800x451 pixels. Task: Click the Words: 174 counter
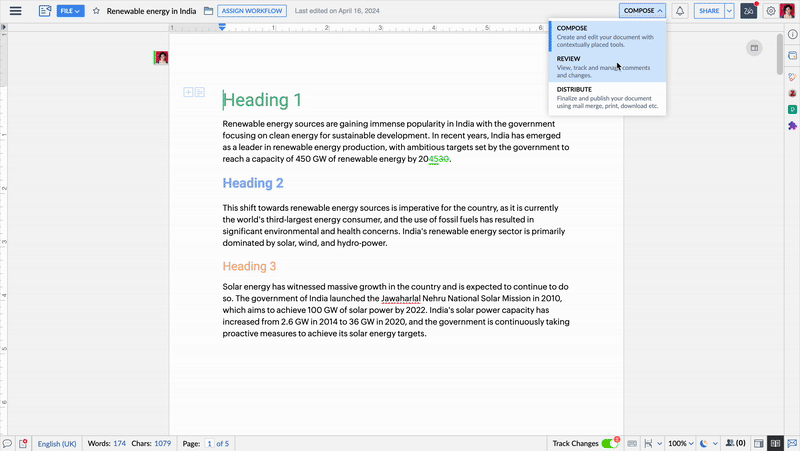107,443
